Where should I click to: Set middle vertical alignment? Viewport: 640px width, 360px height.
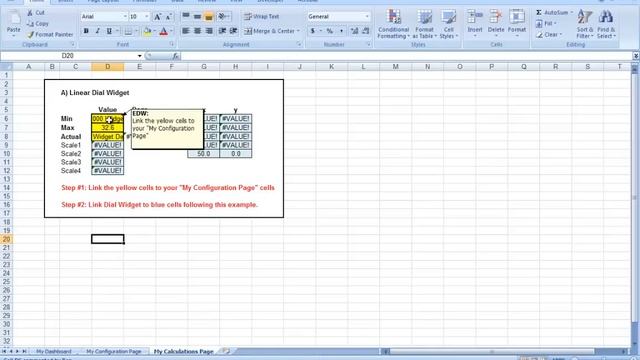pyautogui.click(x=197, y=16)
